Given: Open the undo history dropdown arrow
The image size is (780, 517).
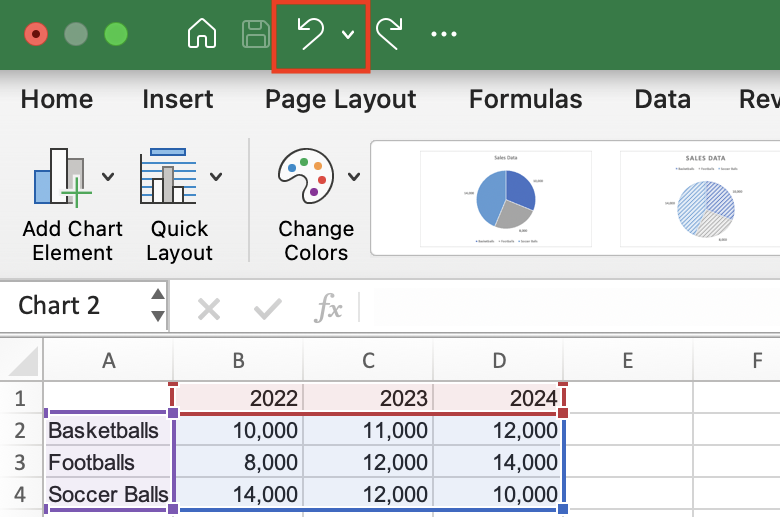Looking at the screenshot, I should (348, 34).
